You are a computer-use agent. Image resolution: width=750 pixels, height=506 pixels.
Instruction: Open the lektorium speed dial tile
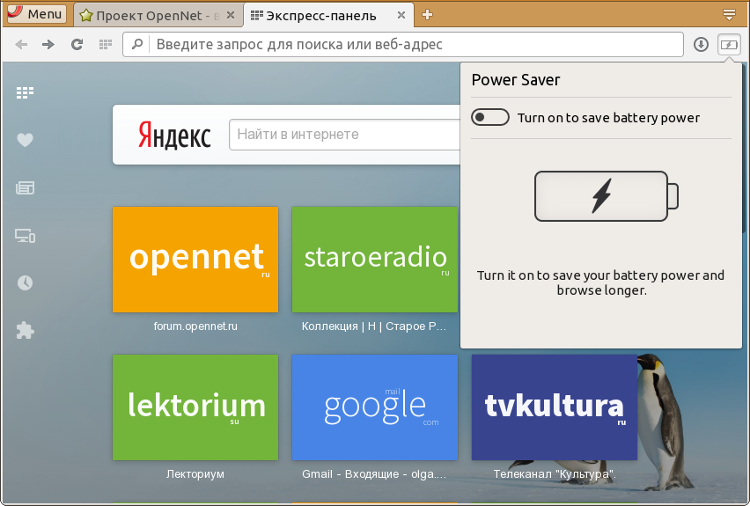[x=195, y=407]
